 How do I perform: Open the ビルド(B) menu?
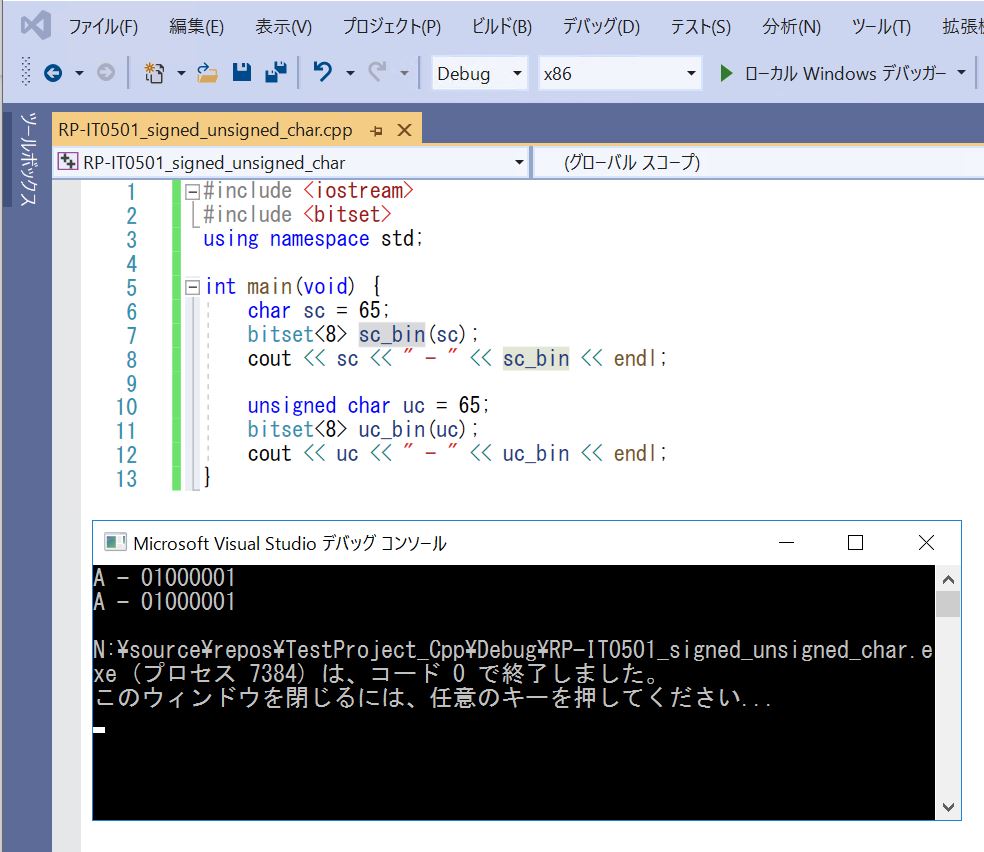coord(501,27)
